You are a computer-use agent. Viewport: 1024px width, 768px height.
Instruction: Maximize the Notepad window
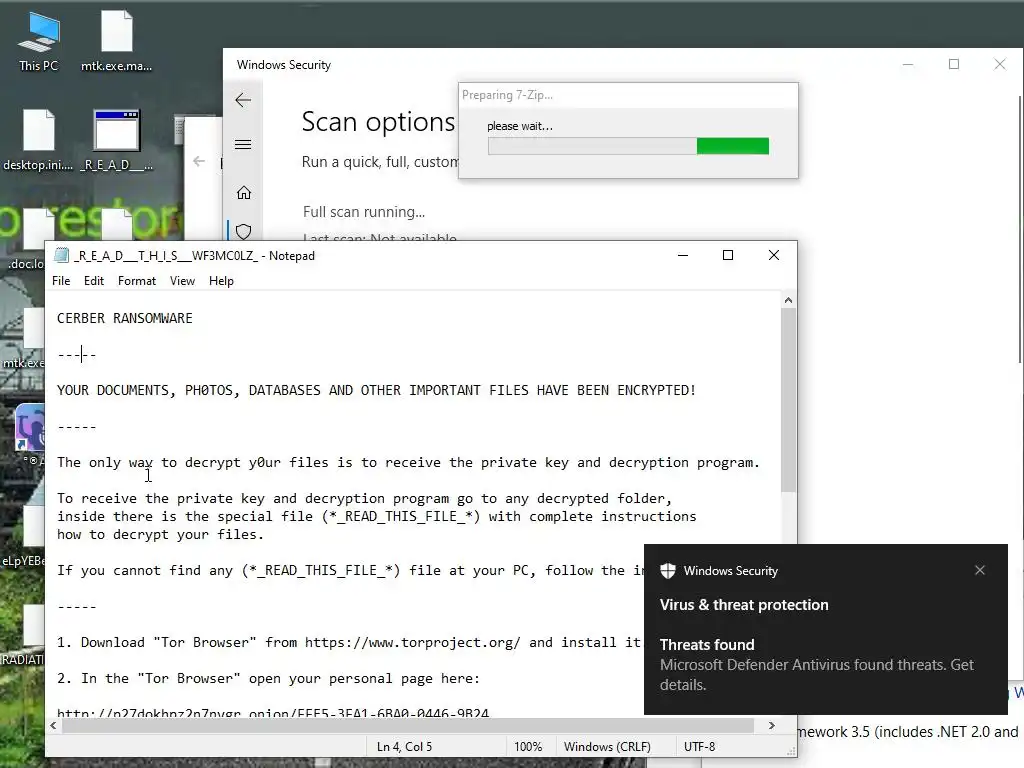[728, 255]
